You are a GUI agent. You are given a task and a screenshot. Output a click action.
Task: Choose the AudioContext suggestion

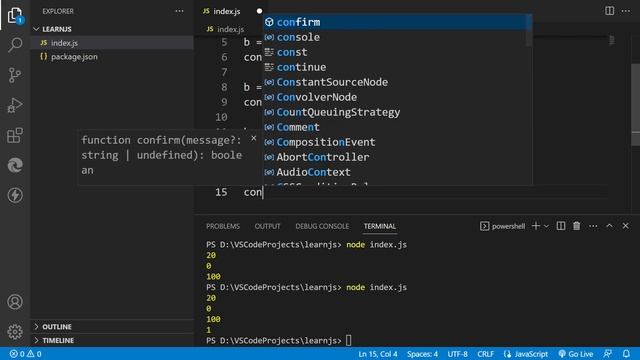click(x=395, y=172)
